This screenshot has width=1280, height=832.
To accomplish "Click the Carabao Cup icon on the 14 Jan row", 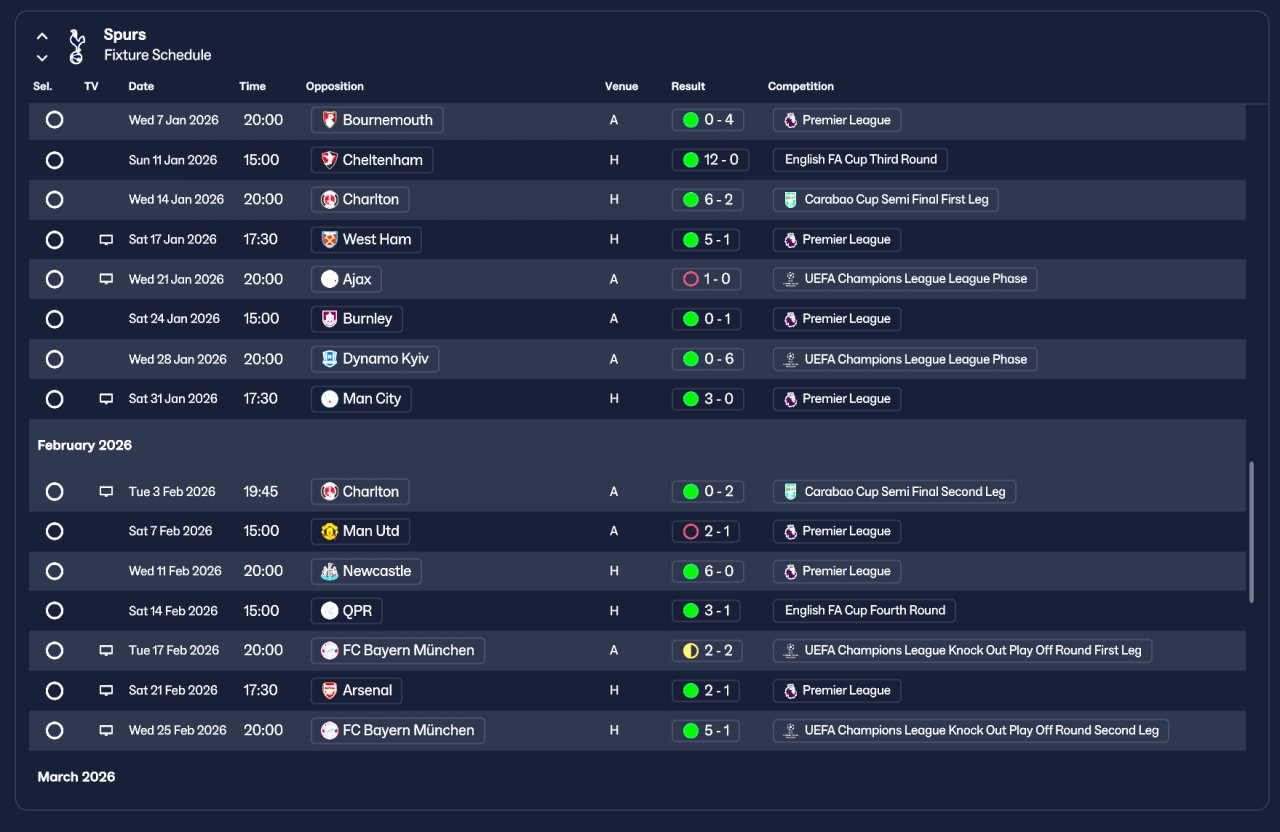I will pyautogui.click(x=790, y=200).
